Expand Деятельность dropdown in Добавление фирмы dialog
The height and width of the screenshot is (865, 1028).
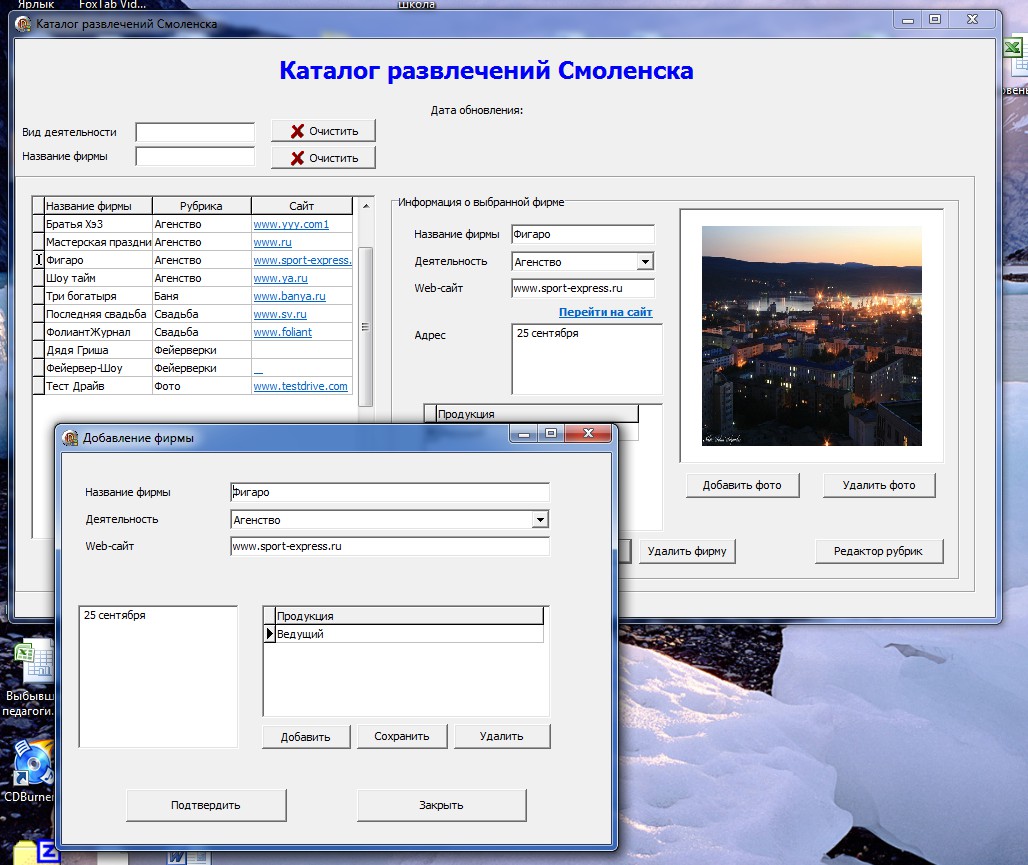(540, 520)
